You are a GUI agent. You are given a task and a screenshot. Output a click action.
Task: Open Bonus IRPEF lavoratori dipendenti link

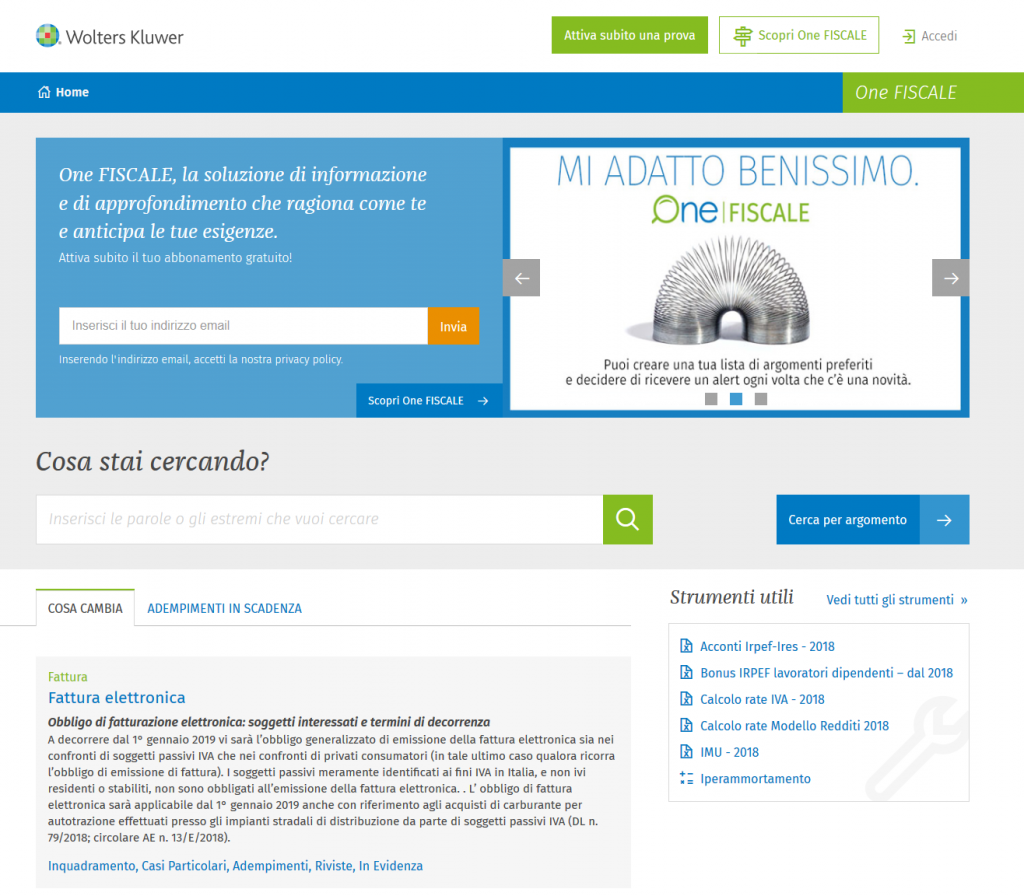pyautogui.click(x=827, y=672)
